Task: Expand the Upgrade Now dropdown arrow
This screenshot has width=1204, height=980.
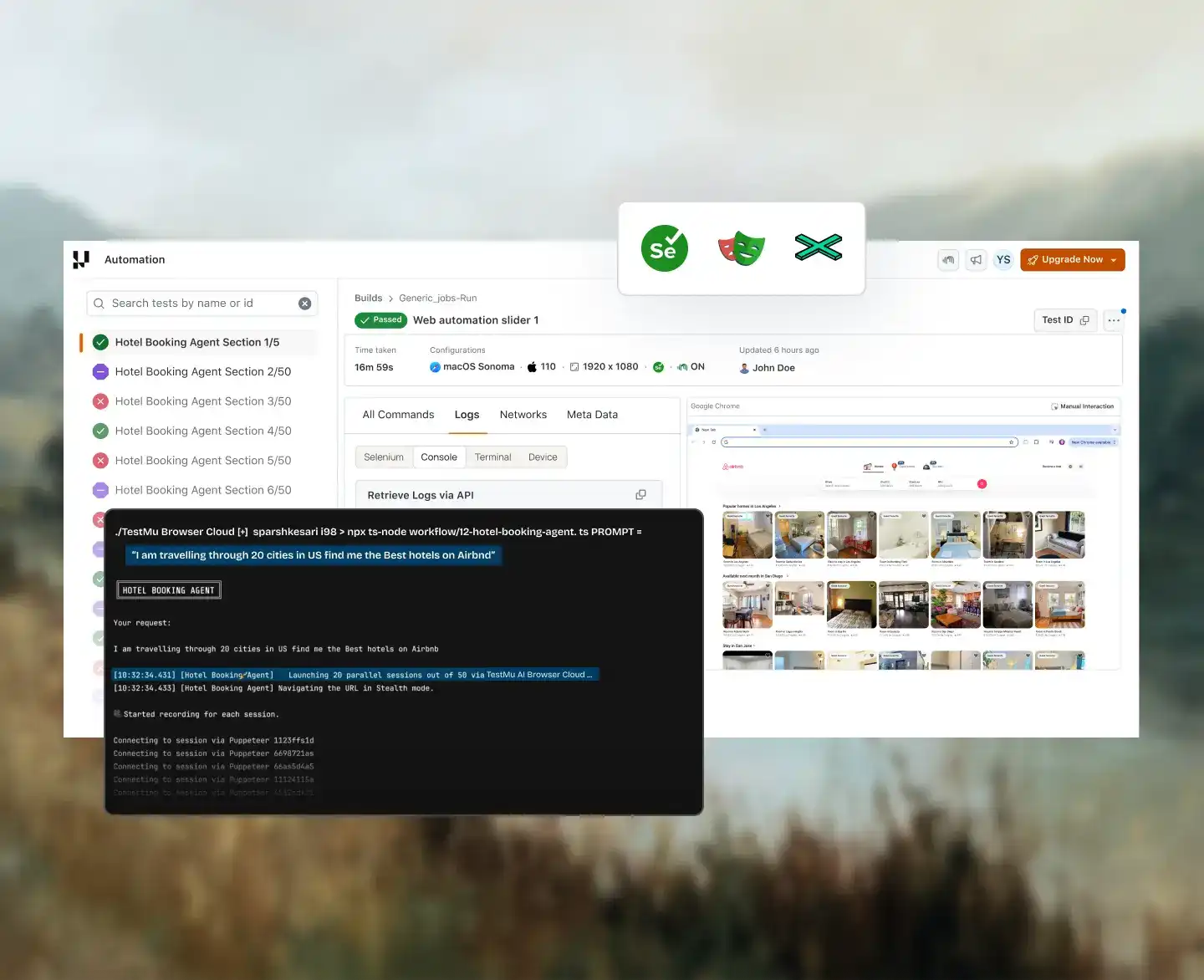Action: [1114, 261]
